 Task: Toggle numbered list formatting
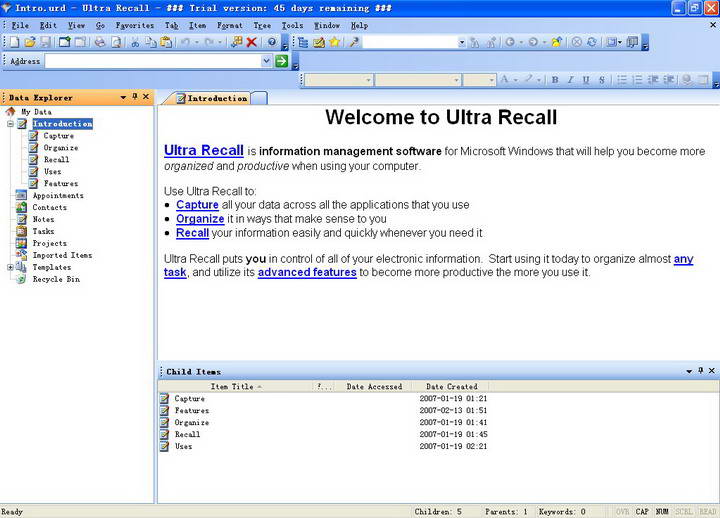[637, 80]
